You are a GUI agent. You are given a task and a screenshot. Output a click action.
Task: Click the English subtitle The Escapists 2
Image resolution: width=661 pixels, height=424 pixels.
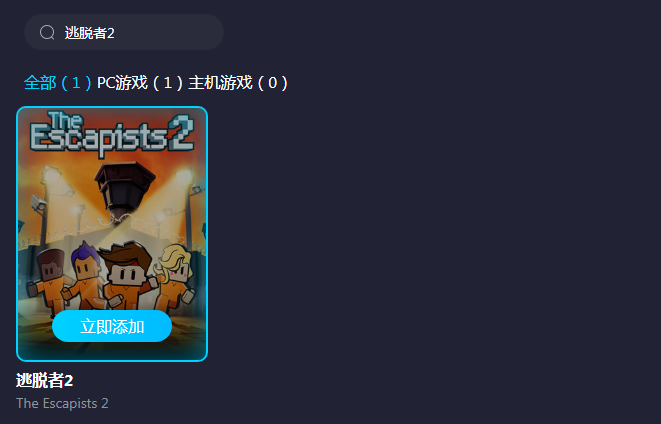62,404
